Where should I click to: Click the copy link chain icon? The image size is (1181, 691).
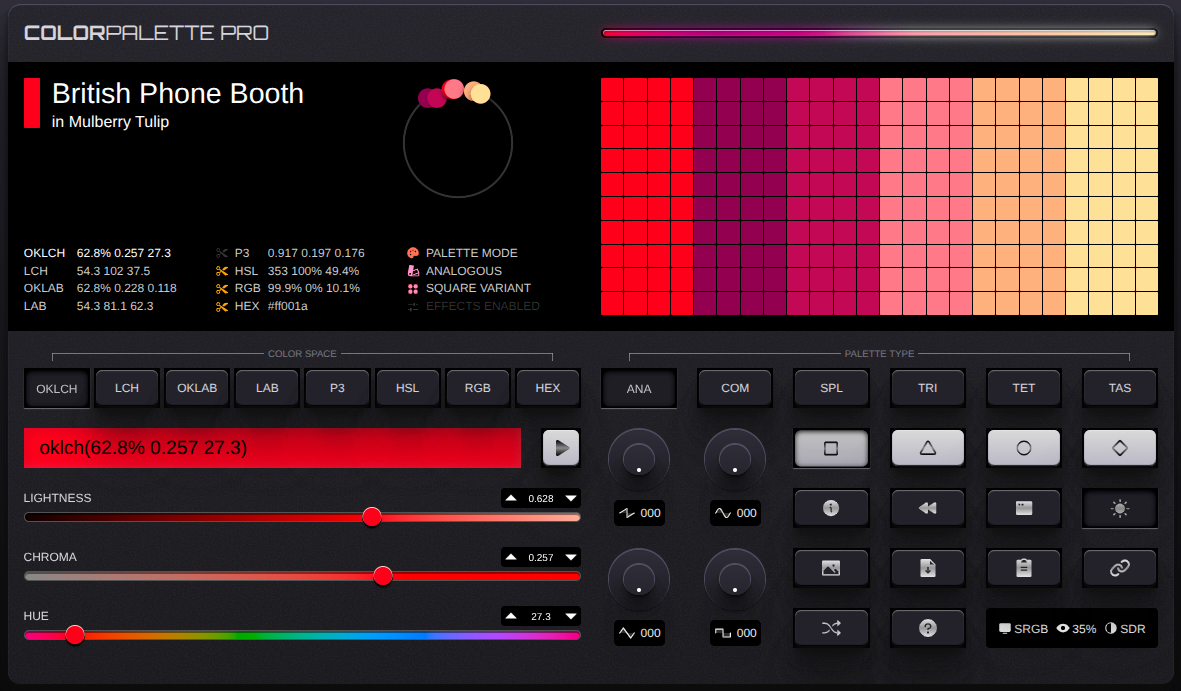point(1119,568)
